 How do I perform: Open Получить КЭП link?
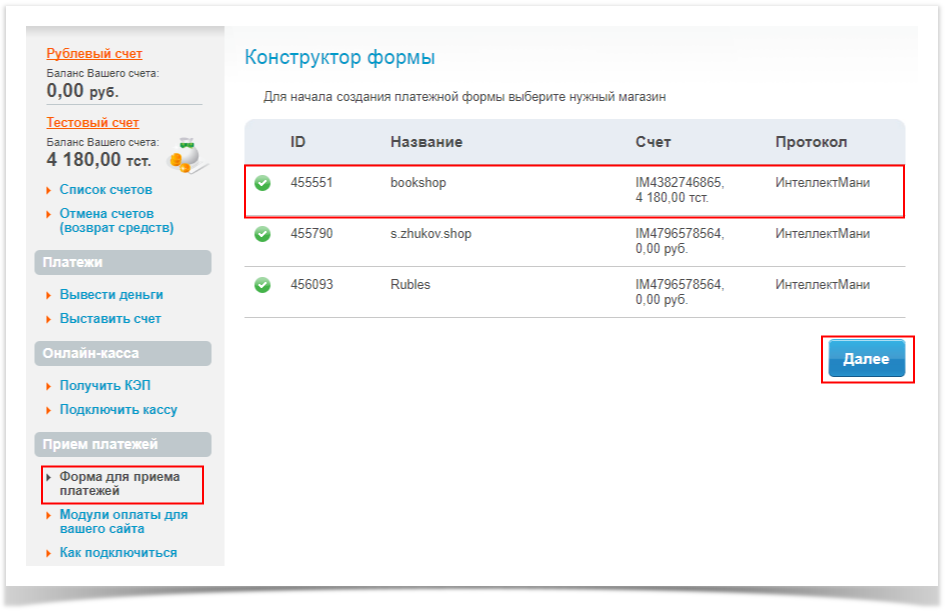(x=105, y=386)
